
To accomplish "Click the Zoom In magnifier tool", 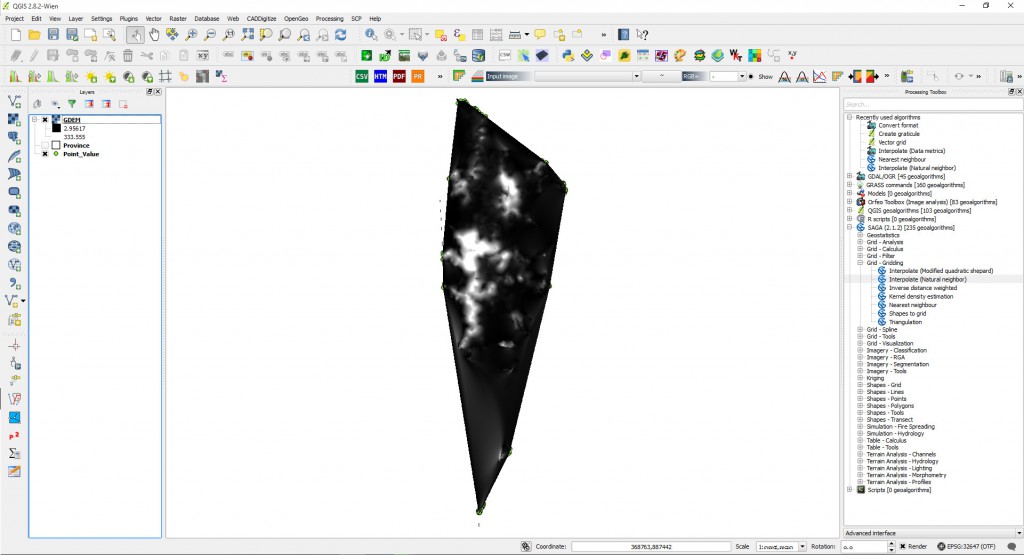I will (191, 35).
